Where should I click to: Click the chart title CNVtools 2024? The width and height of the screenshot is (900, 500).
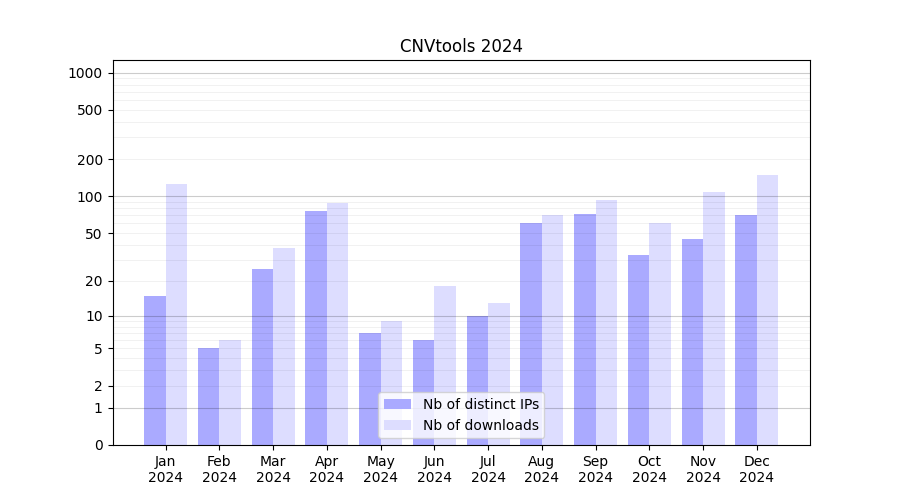(461, 46)
